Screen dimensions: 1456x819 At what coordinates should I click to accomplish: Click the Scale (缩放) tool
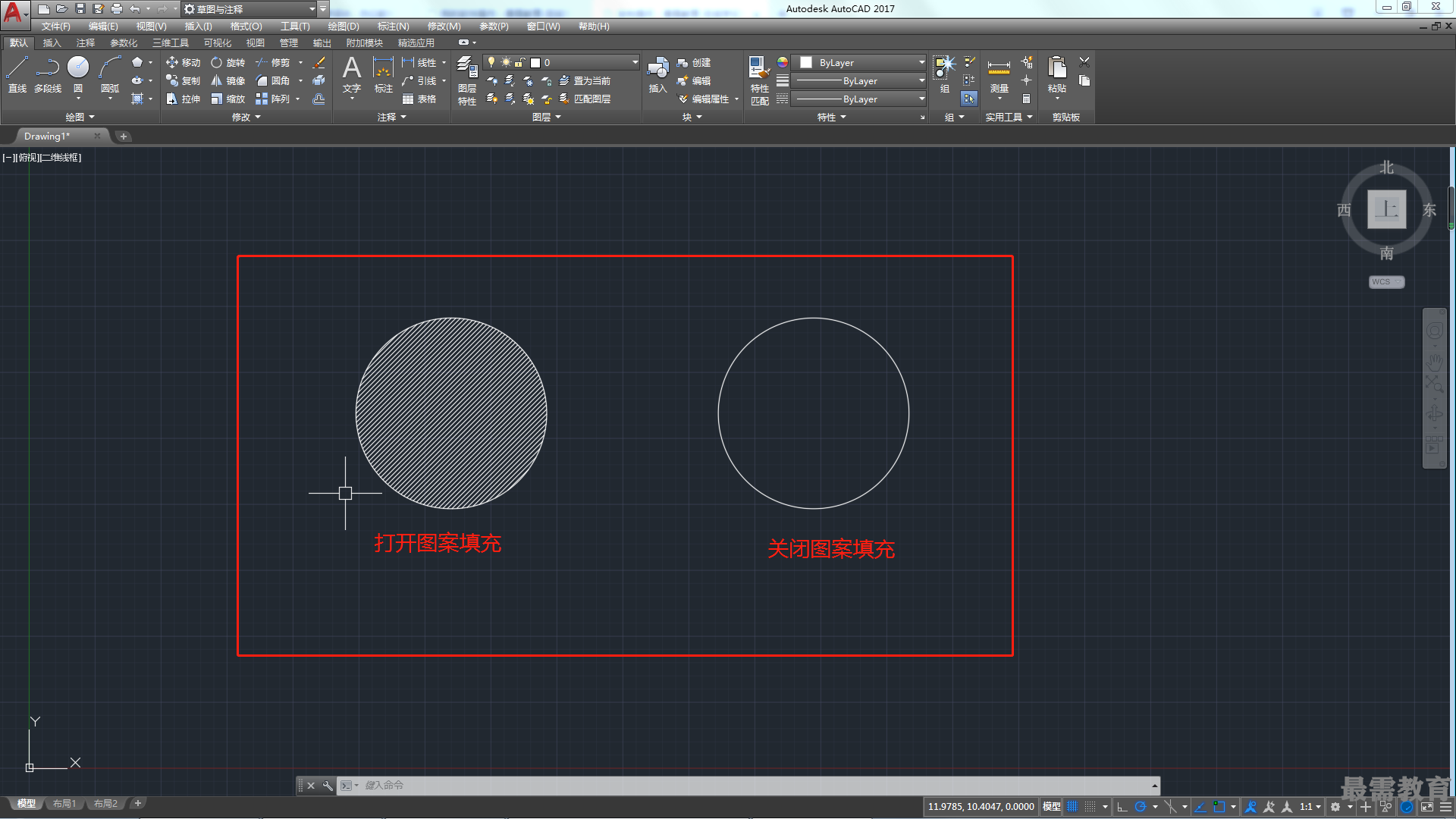click(x=228, y=99)
